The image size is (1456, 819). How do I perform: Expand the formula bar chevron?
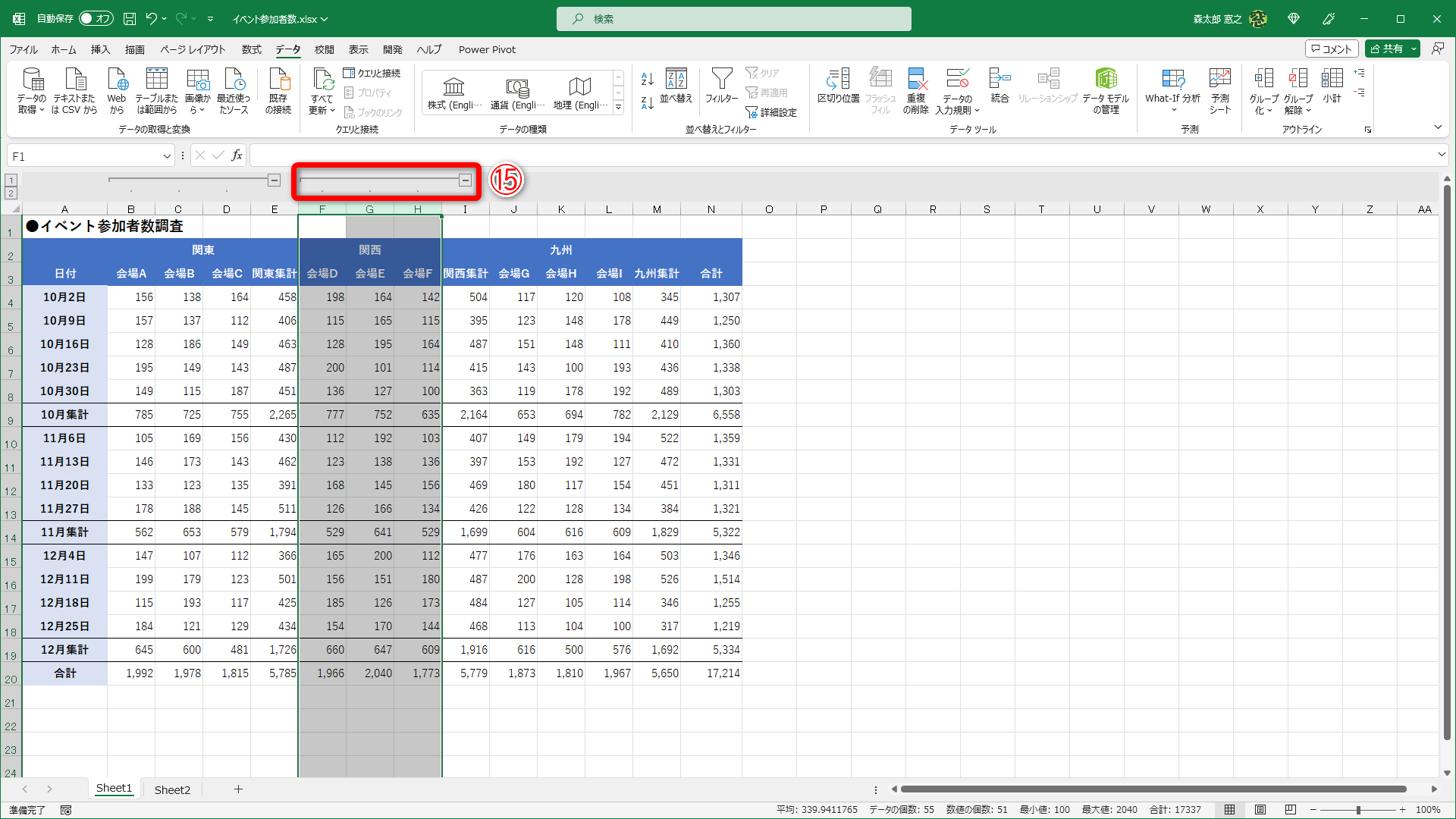tap(1441, 155)
